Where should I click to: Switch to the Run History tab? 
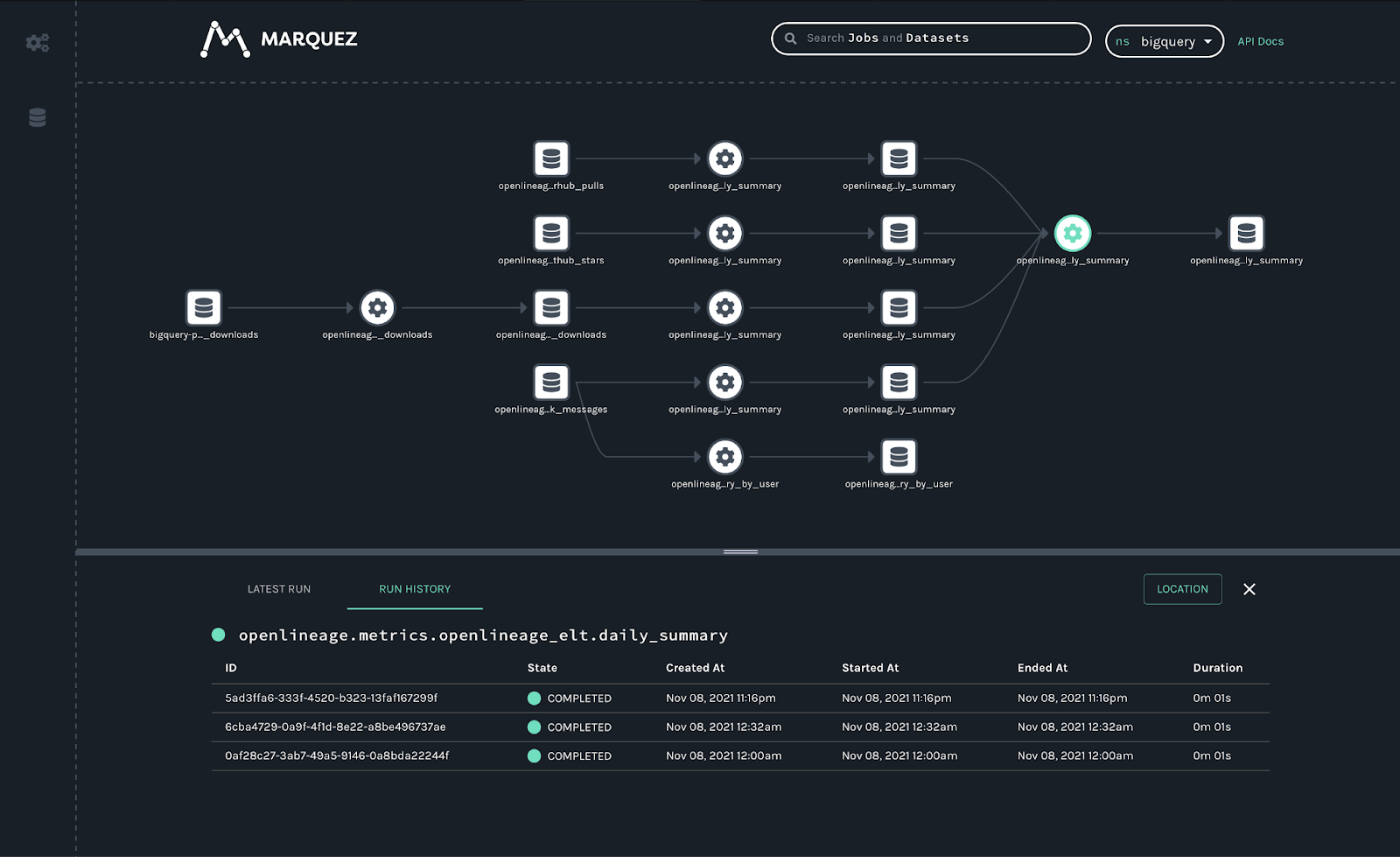pos(415,589)
